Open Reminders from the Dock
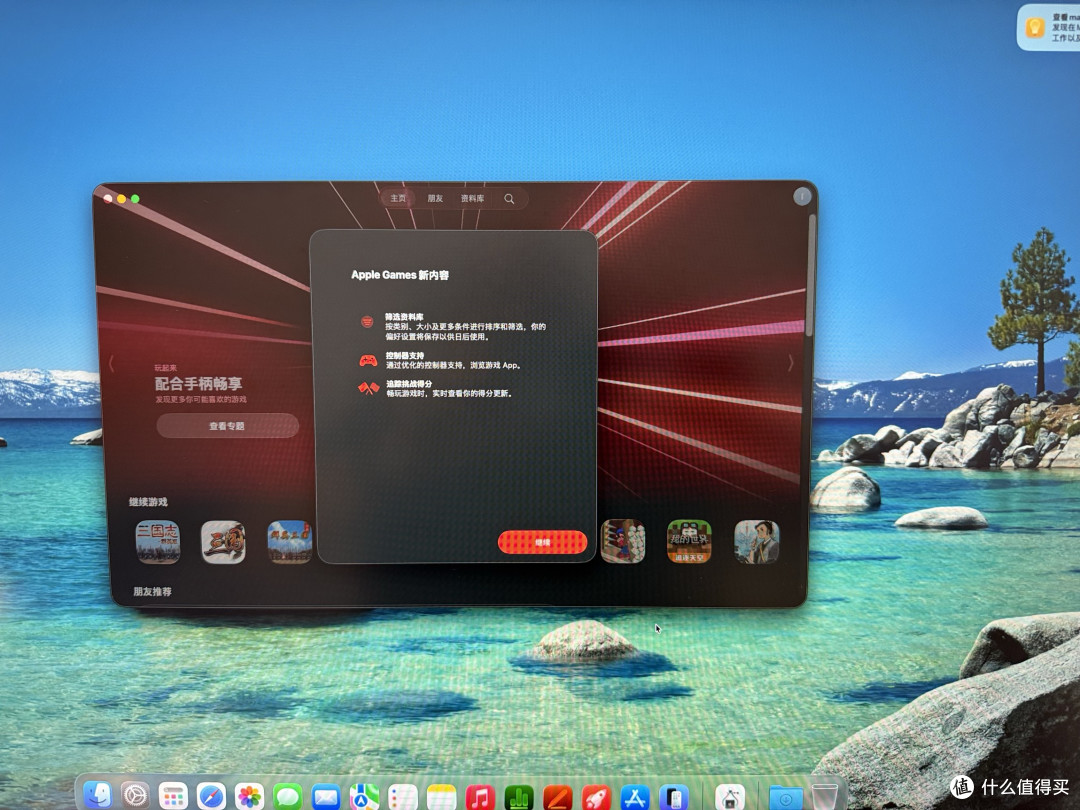1080x810 pixels. coord(403,798)
